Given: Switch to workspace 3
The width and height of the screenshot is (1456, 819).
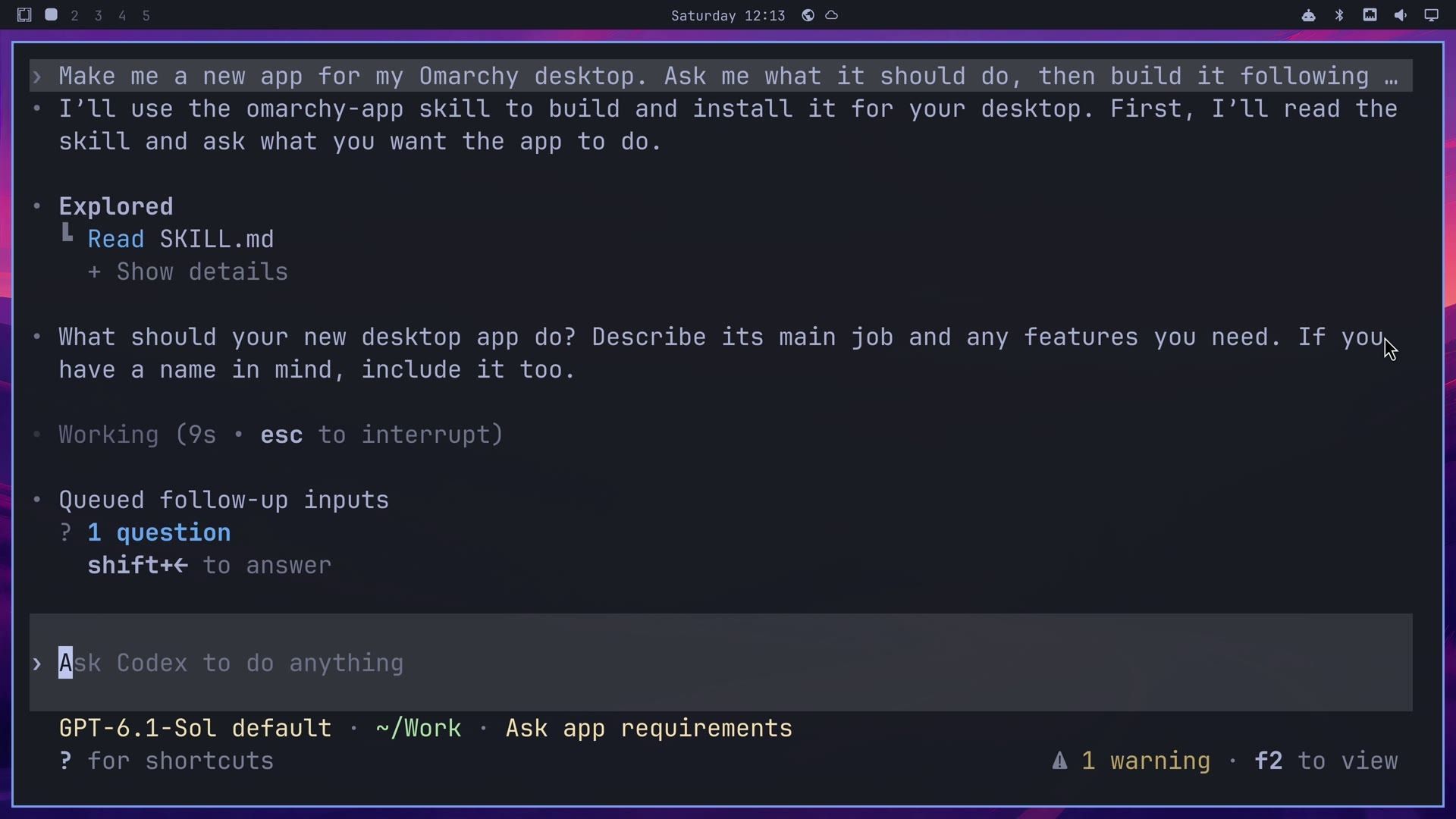Looking at the screenshot, I should click(99, 15).
